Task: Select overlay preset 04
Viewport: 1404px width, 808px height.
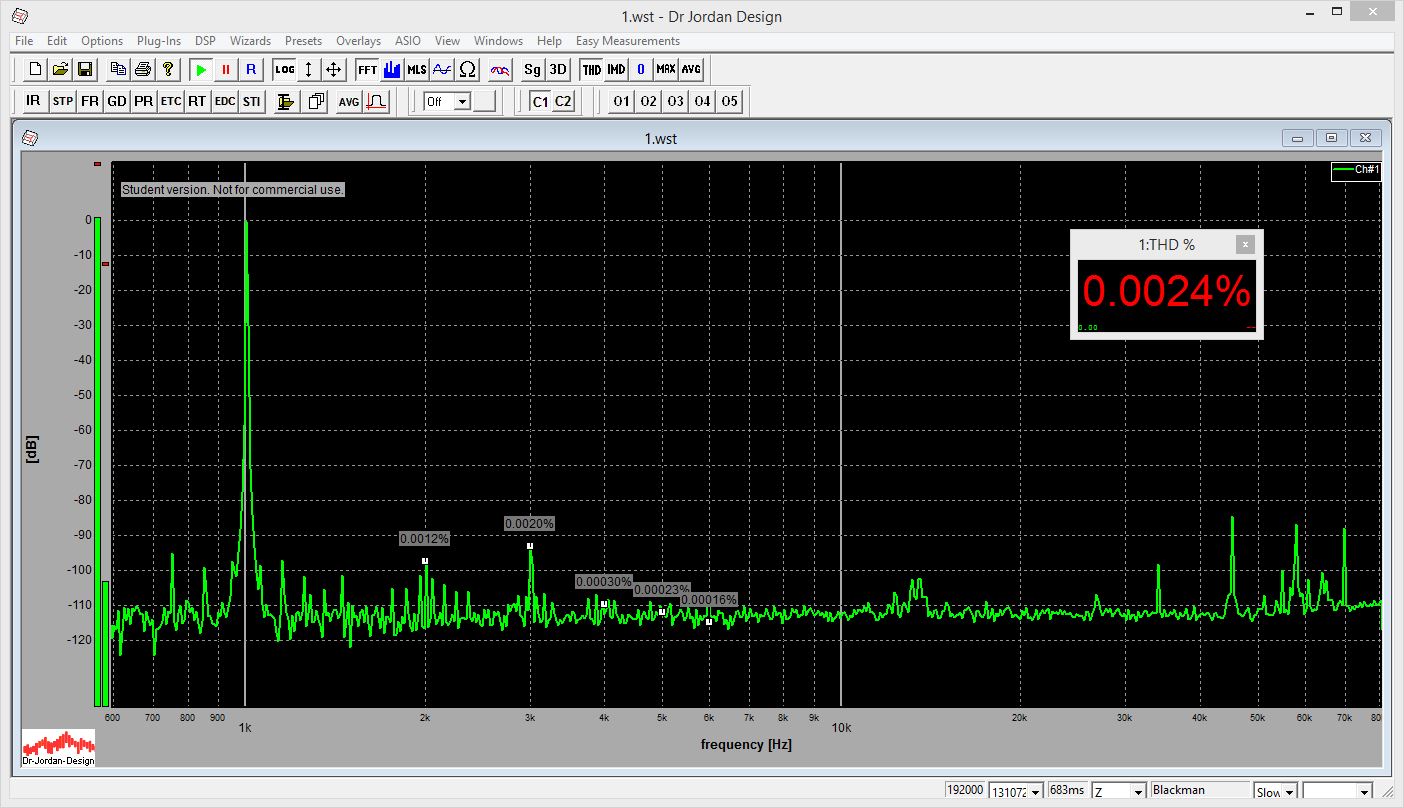Action: [703, 101]
